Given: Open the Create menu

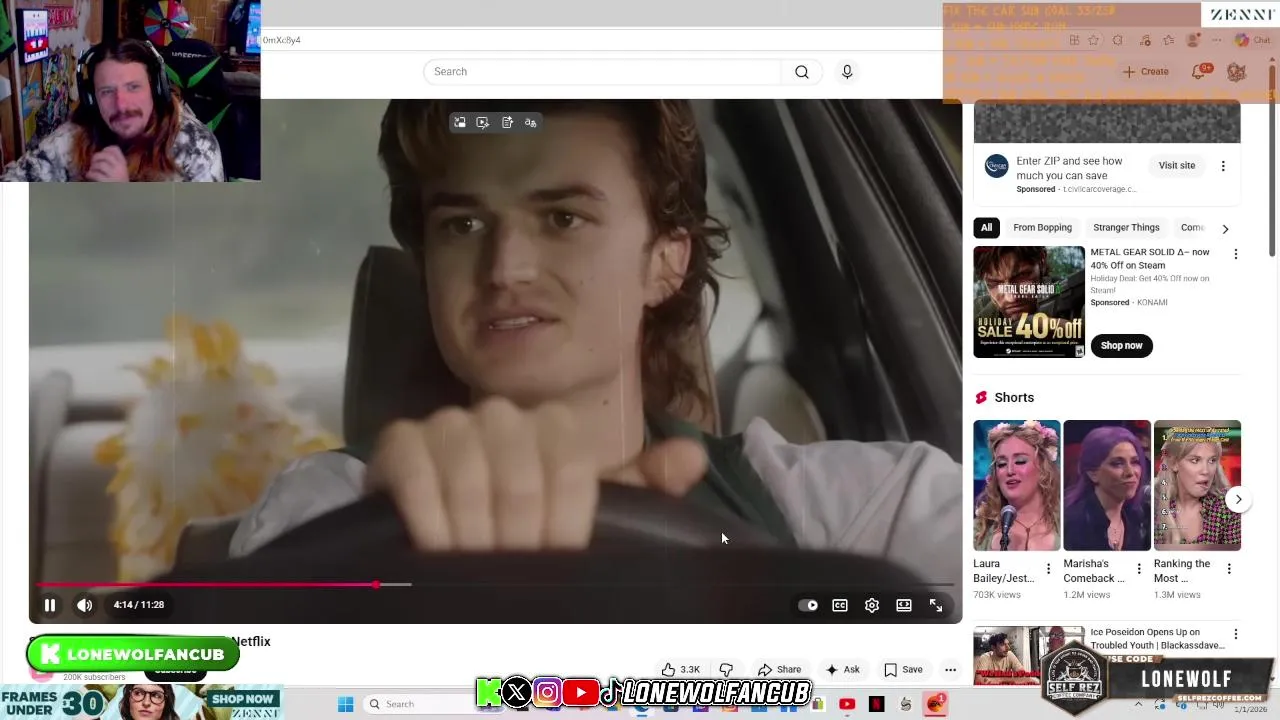Looking at the screenshot, I should click(1145, 72).
